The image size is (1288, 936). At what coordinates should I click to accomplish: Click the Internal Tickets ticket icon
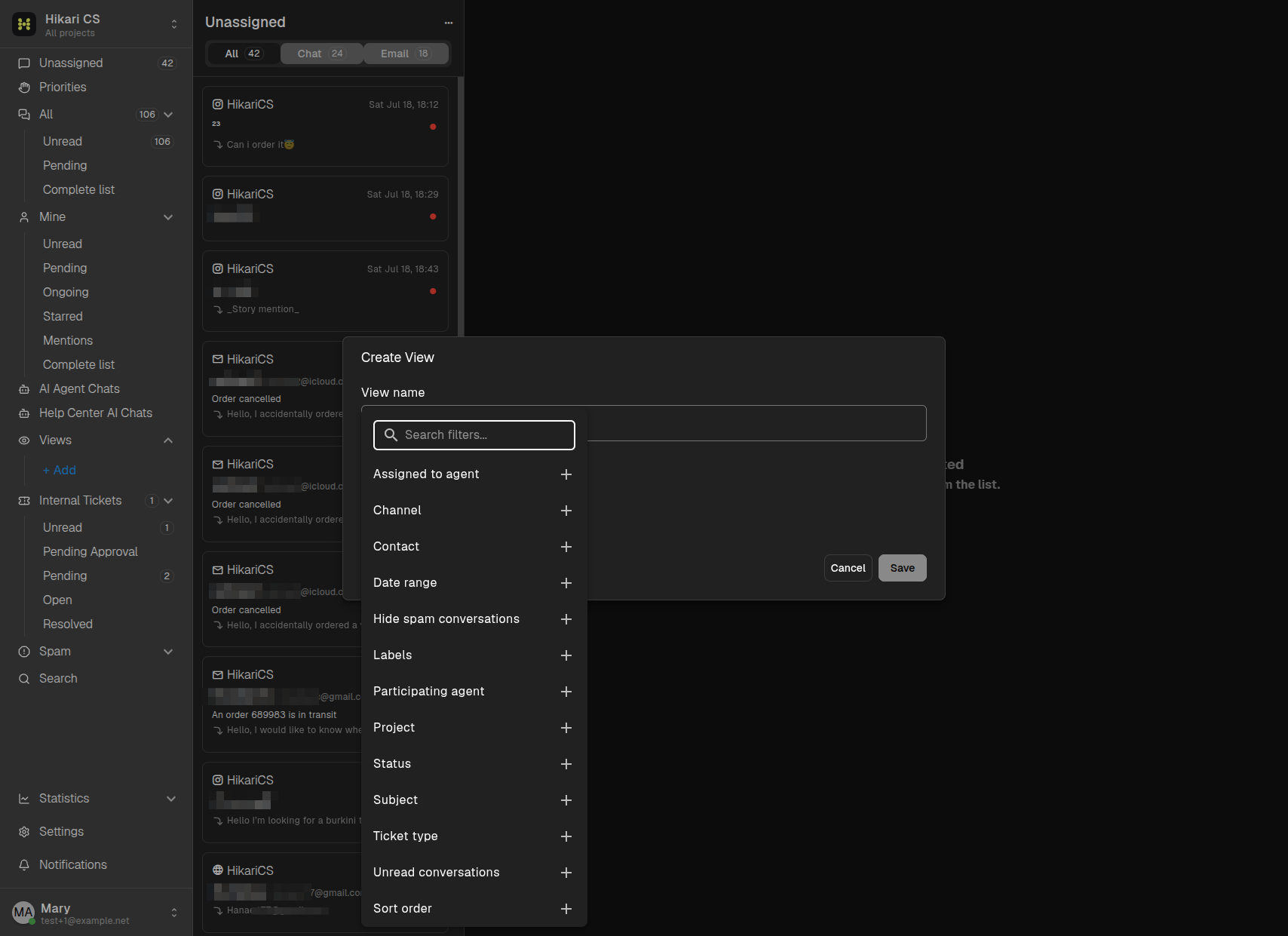24,501
